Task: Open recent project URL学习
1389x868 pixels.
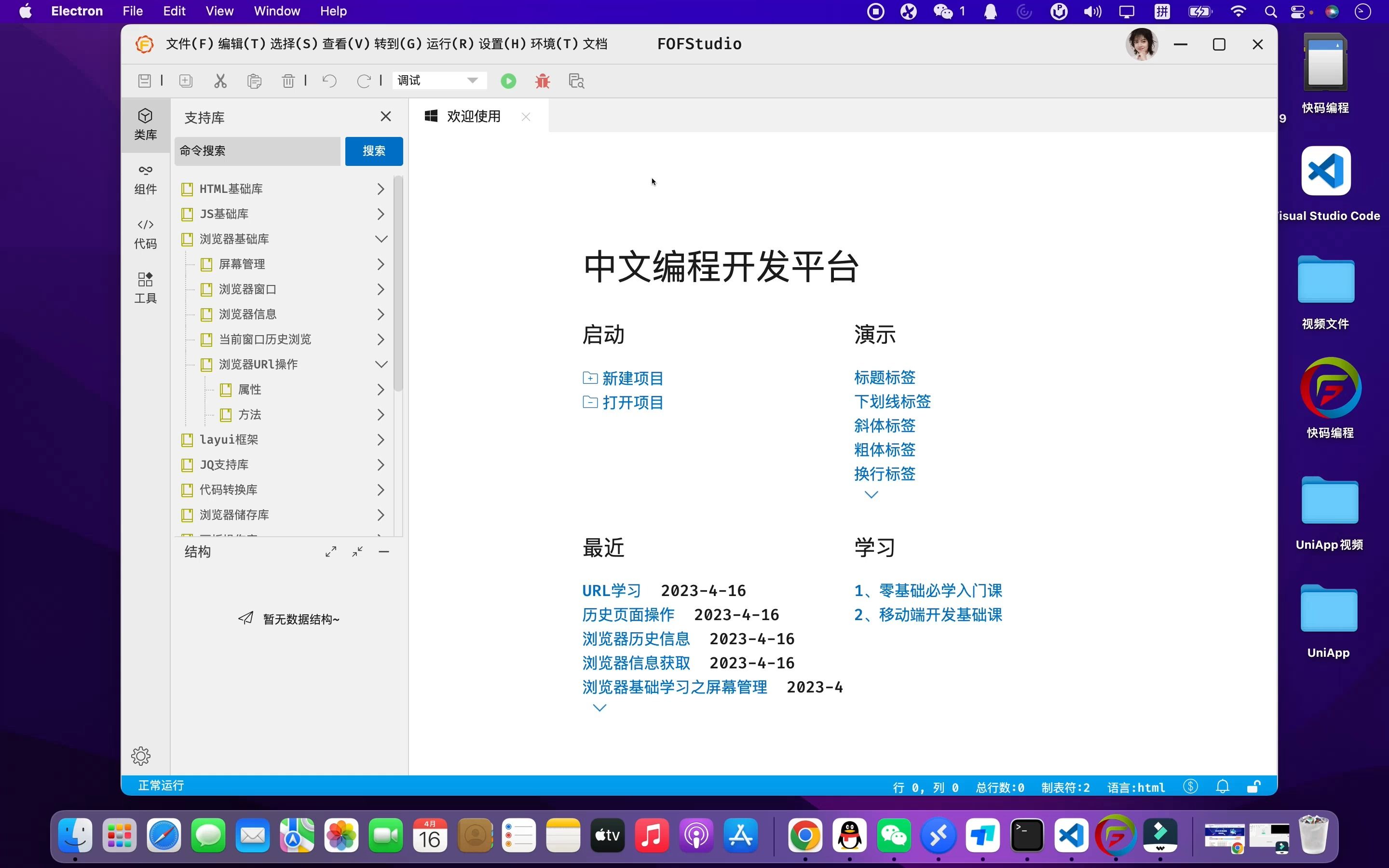Action: [x=611, y=591]
